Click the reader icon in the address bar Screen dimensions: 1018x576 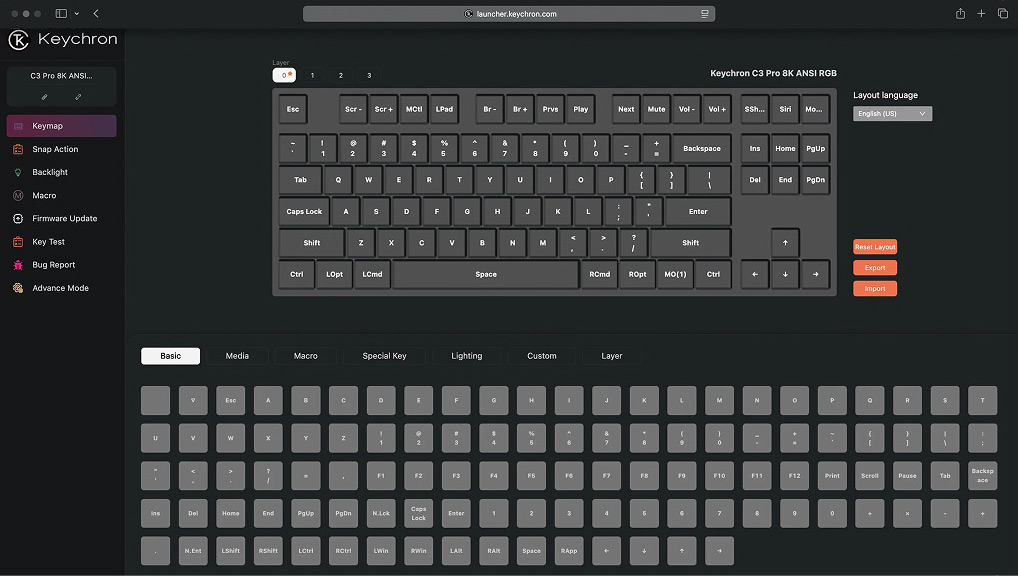tap(704, 14)
